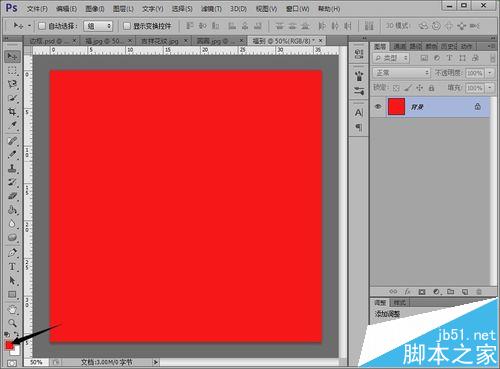Click the link layers icon
The width and height of the screenshot is (500, 369).
[x=393, y=292]
